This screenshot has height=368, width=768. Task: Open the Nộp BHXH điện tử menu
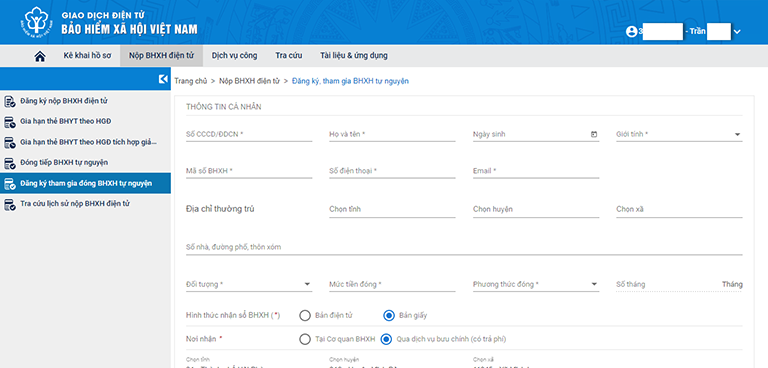(162, 55)
